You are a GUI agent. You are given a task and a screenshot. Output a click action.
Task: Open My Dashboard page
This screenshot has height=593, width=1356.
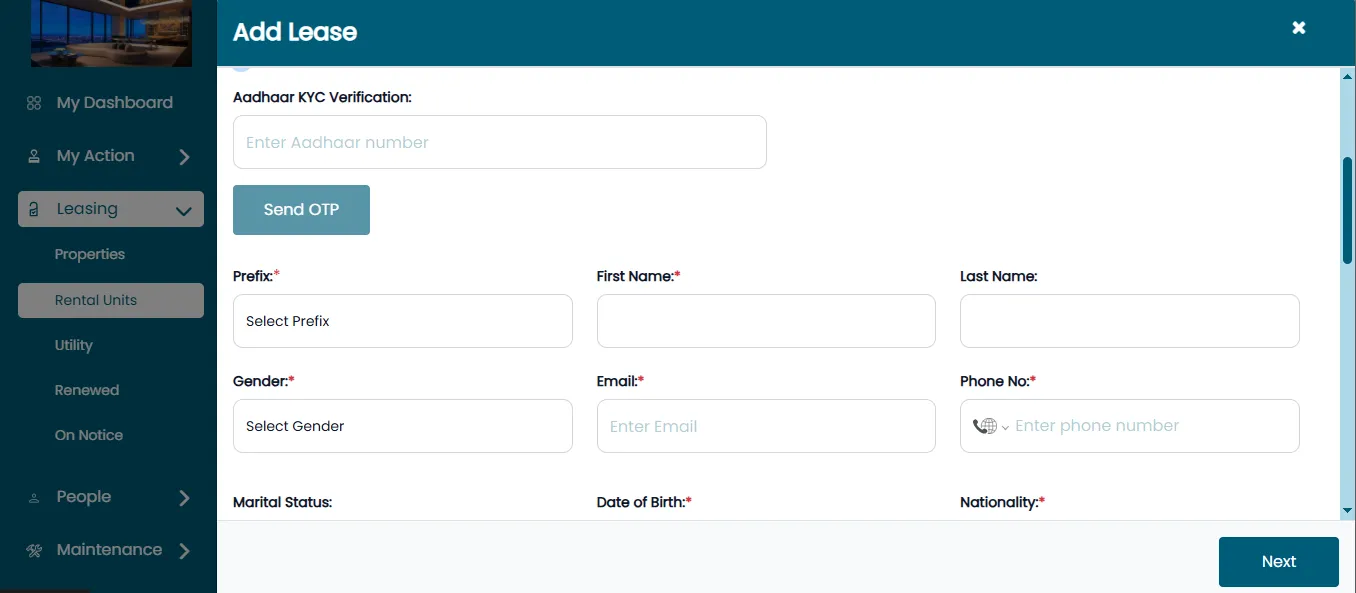coord(114,103)
